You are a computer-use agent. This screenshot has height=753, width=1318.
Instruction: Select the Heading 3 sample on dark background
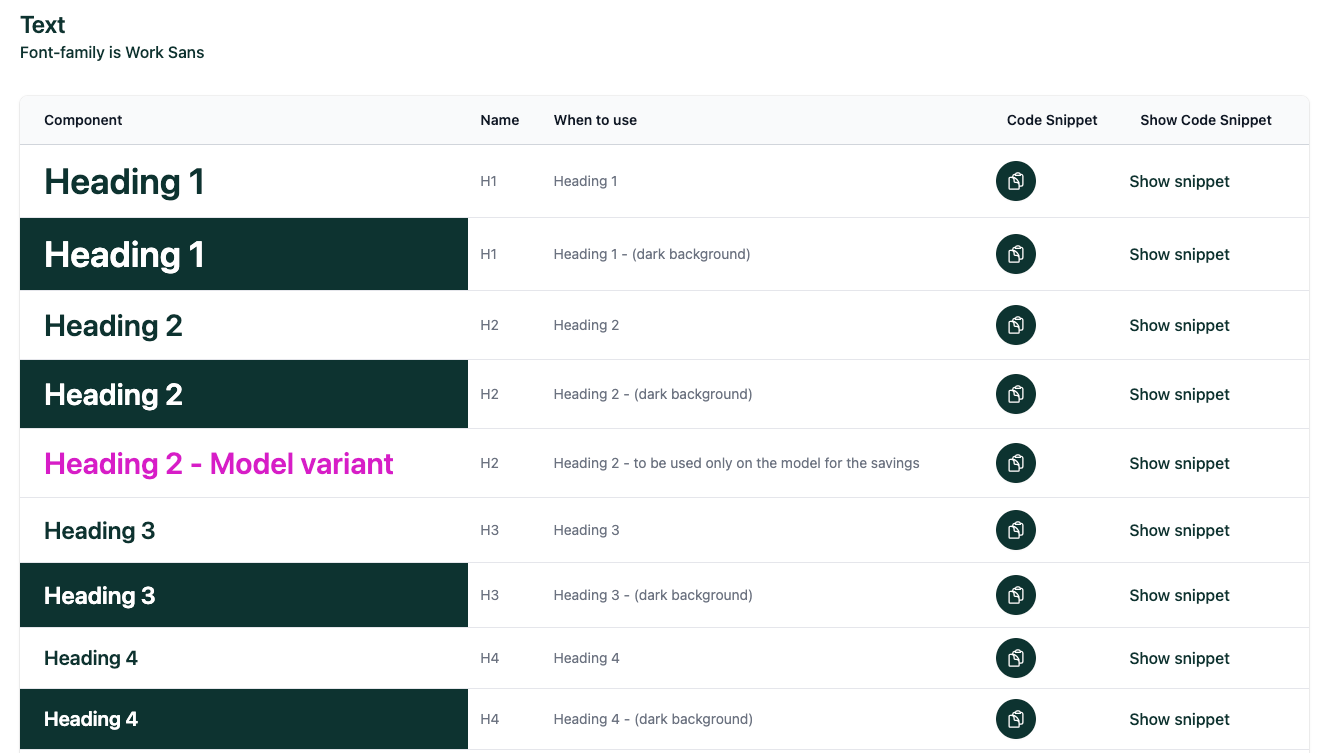point(99,596)
